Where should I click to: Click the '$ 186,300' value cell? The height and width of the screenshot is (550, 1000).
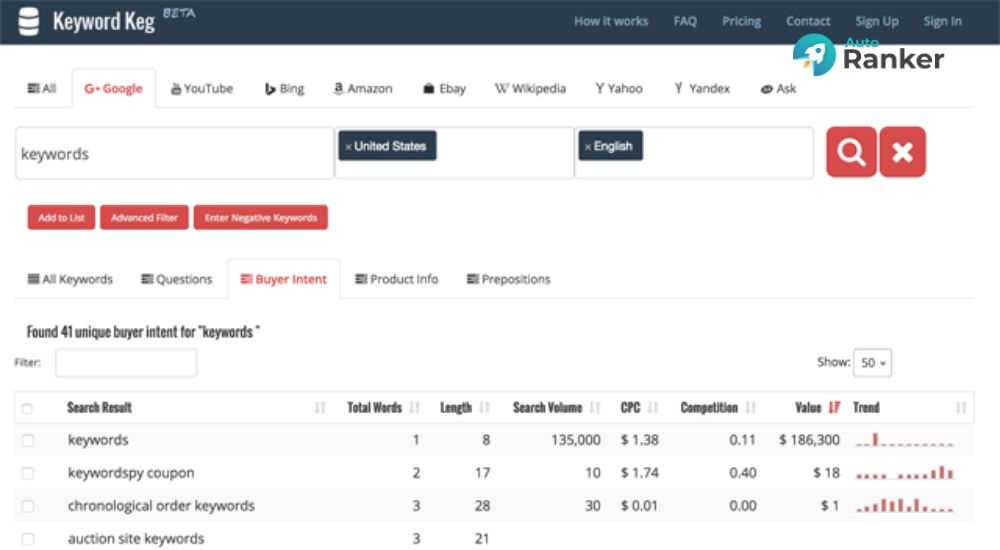click(809, 440)
